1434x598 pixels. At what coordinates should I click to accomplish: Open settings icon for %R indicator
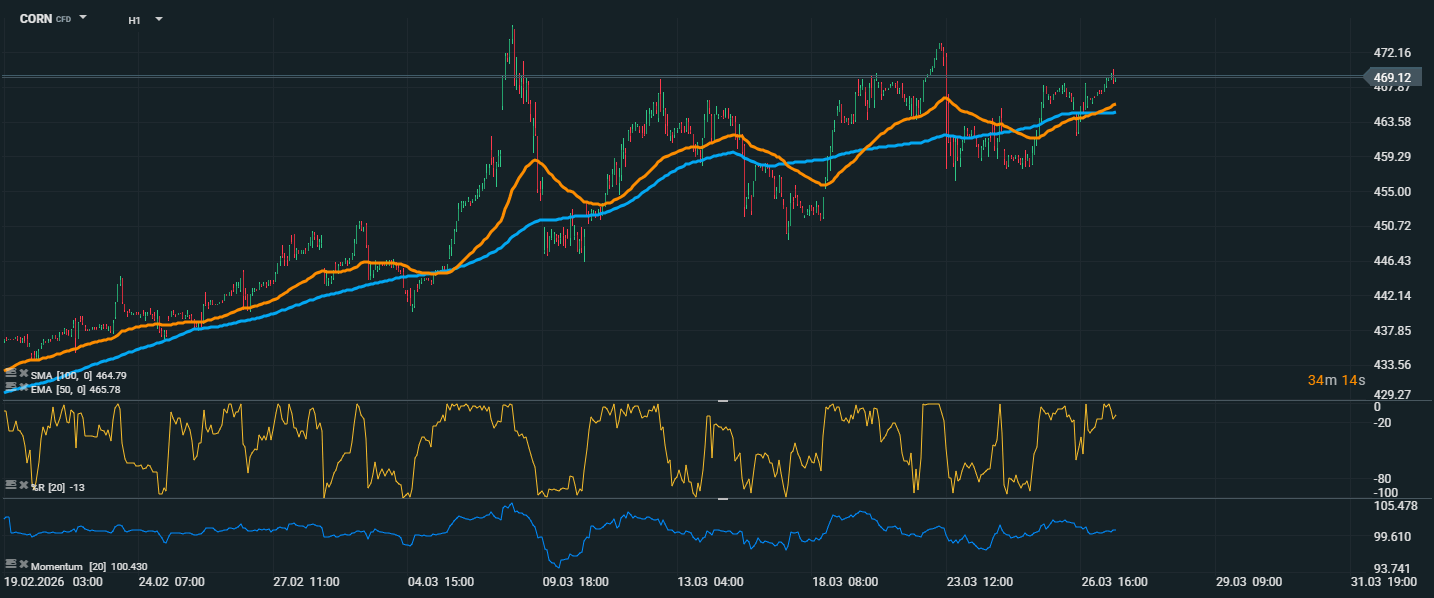(10, 484)
